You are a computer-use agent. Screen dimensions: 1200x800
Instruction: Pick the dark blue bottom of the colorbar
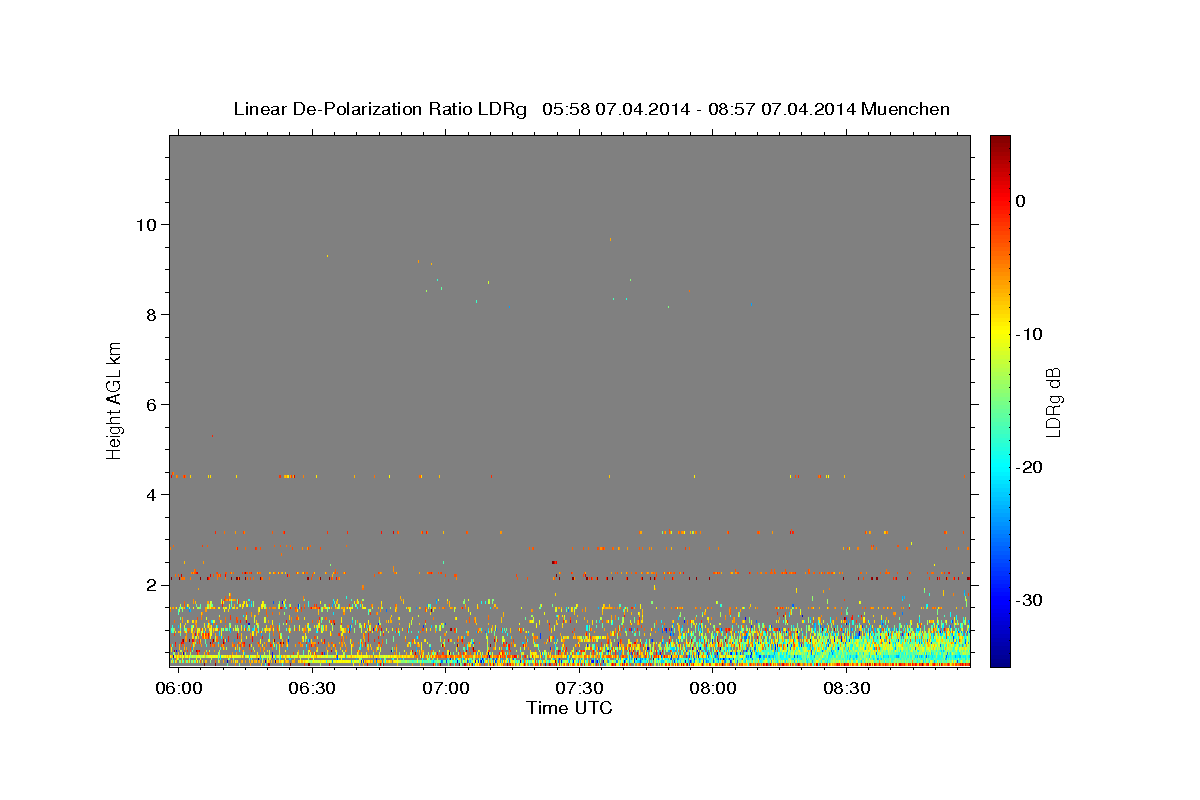click(x=1000, y=658)
